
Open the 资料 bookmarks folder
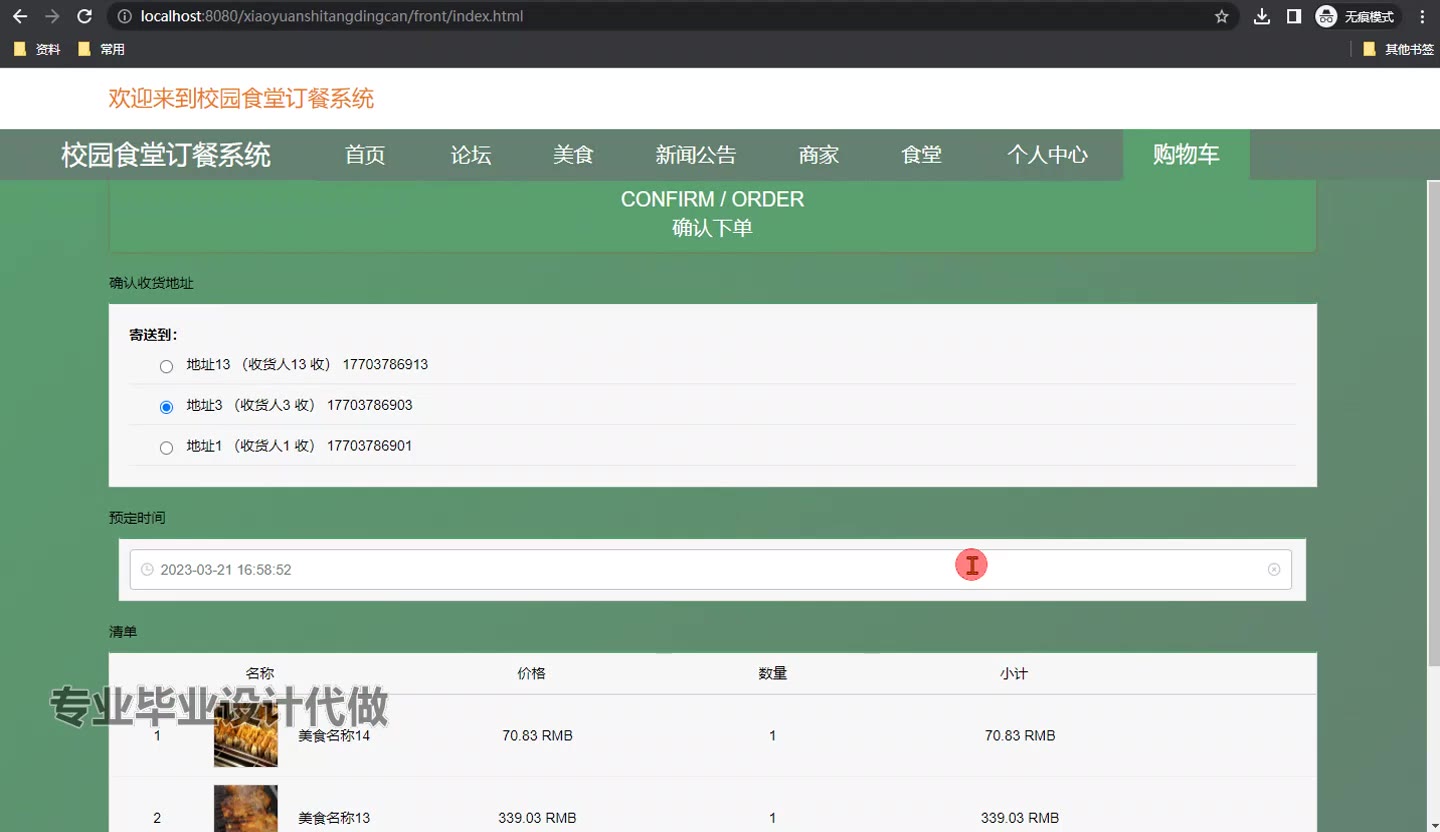(x=37, y=49)
